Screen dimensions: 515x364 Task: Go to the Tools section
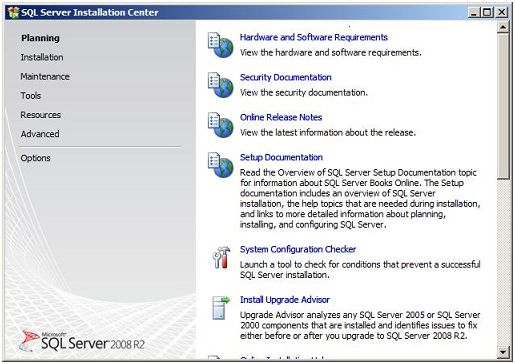31,96
